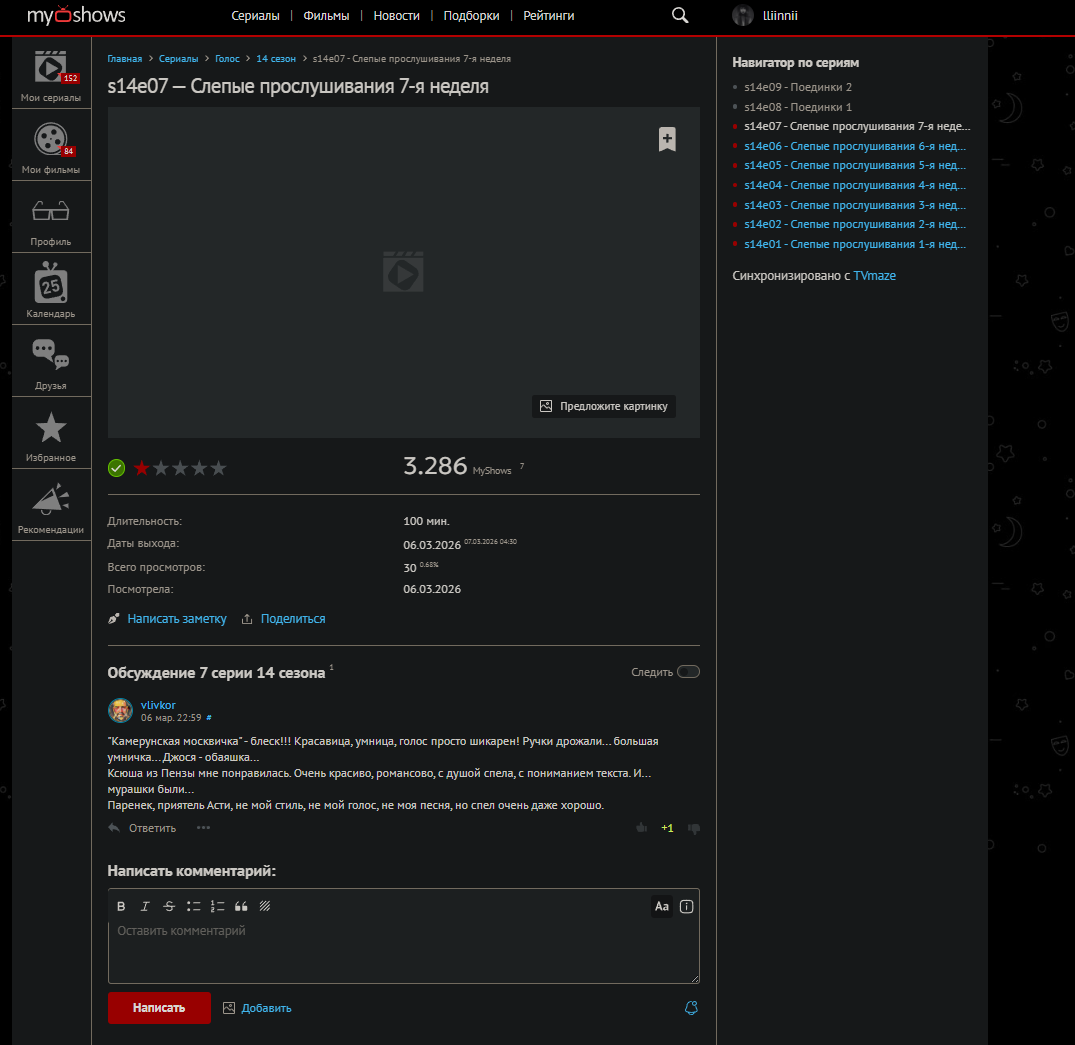Open the Favorites star icon
Viewport: 1075px width, 1045px height.
point(51,430)
